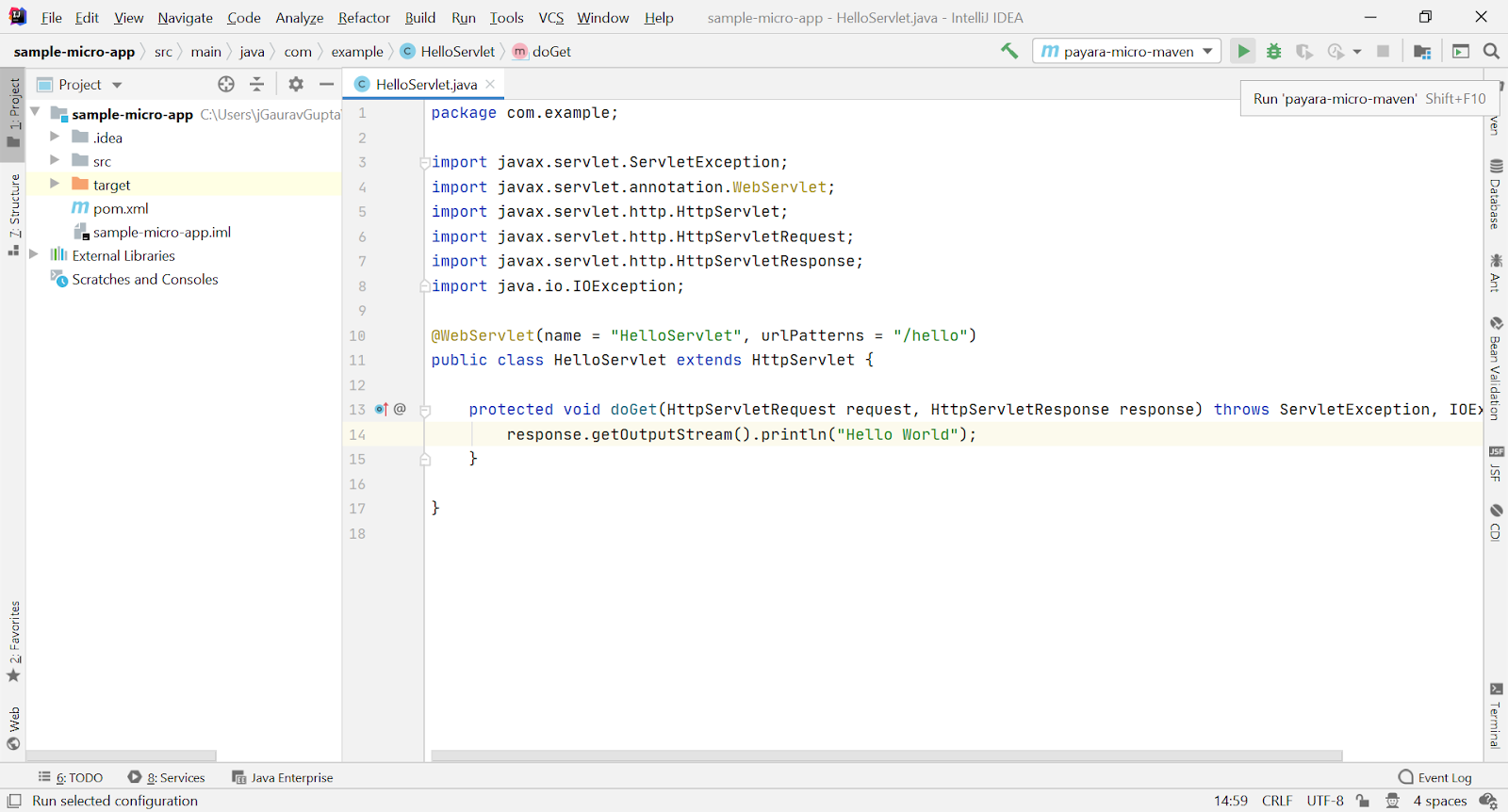The height and width of the screenshot is (812, 1508).
Task: Open the 6: TODO tool window
Action: click(71, 777)
